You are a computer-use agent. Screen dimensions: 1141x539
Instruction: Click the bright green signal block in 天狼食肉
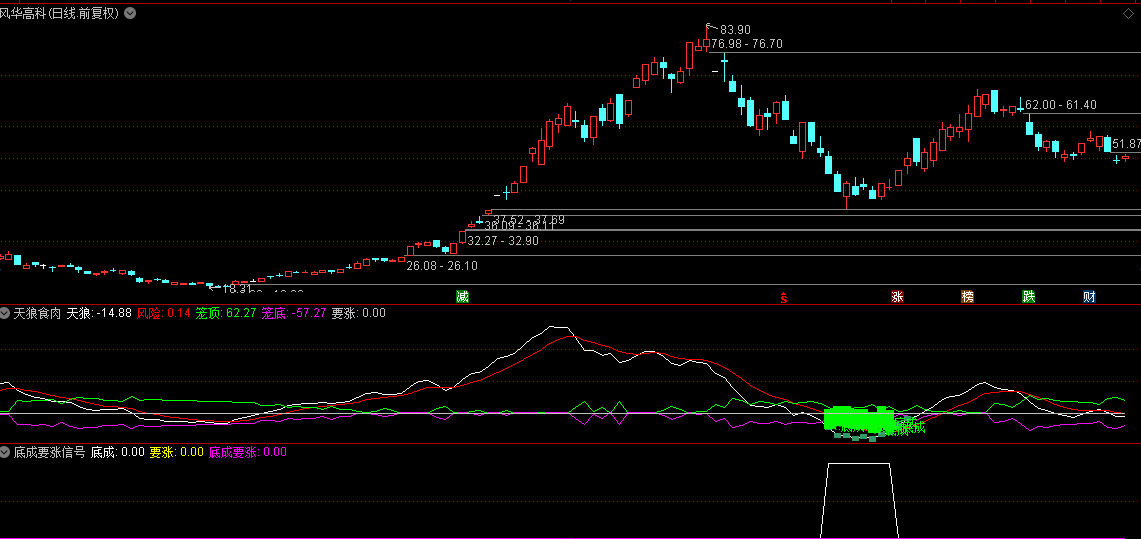[859, 420]
